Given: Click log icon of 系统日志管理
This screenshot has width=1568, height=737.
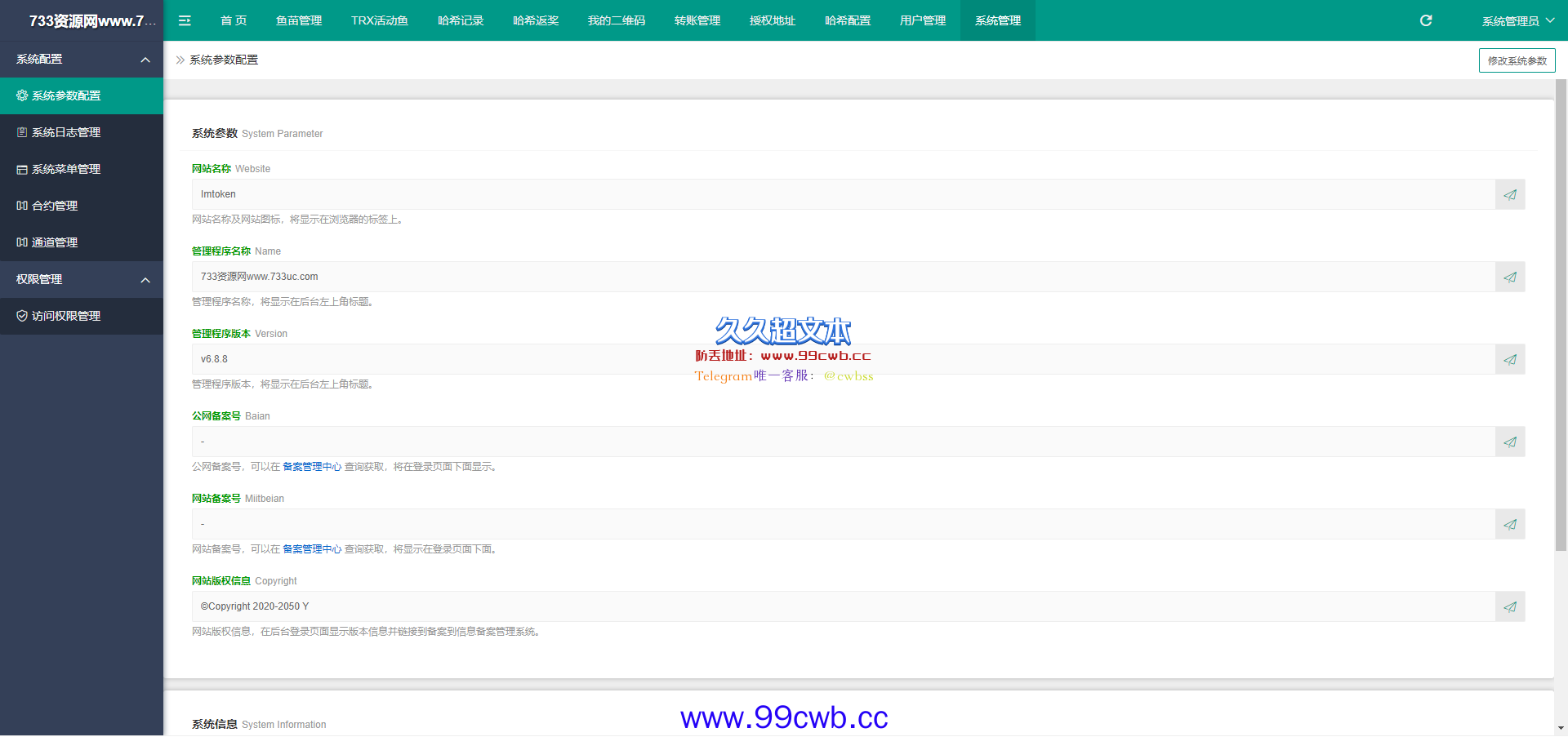Looking at the screenshot, I should pos(22,132).
